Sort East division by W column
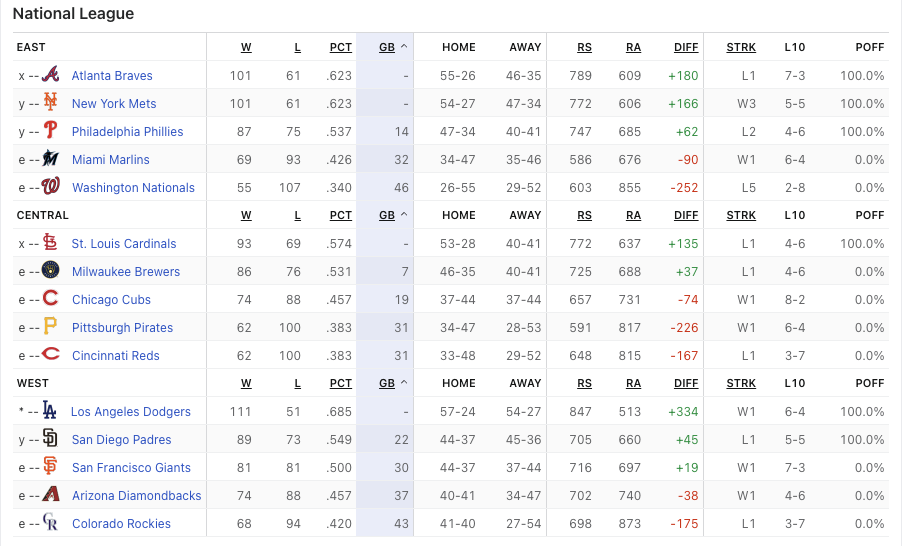The image size is (902, 546). [x=246, y=47]
